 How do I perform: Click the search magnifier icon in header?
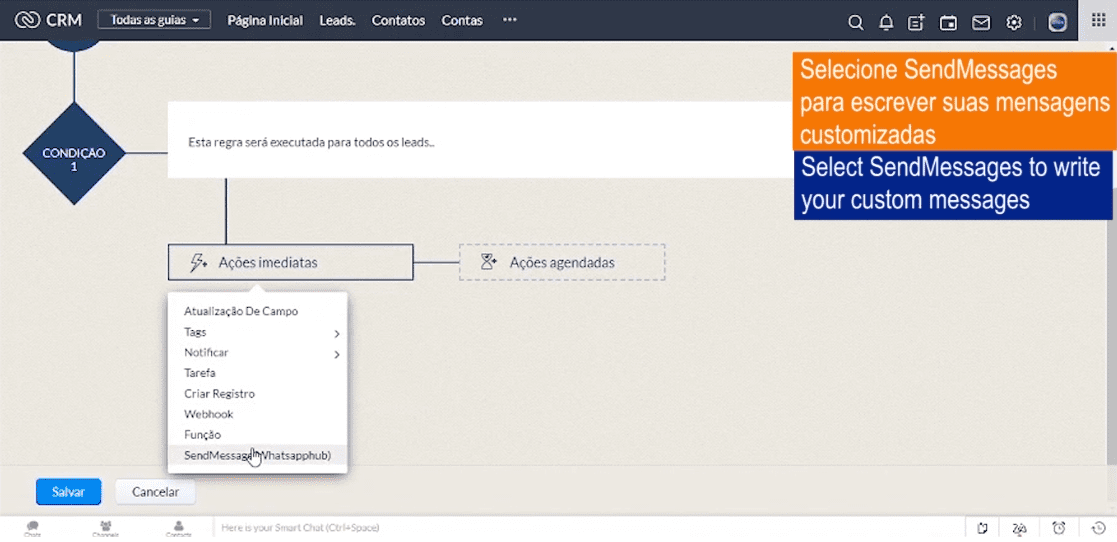point(855,22)
